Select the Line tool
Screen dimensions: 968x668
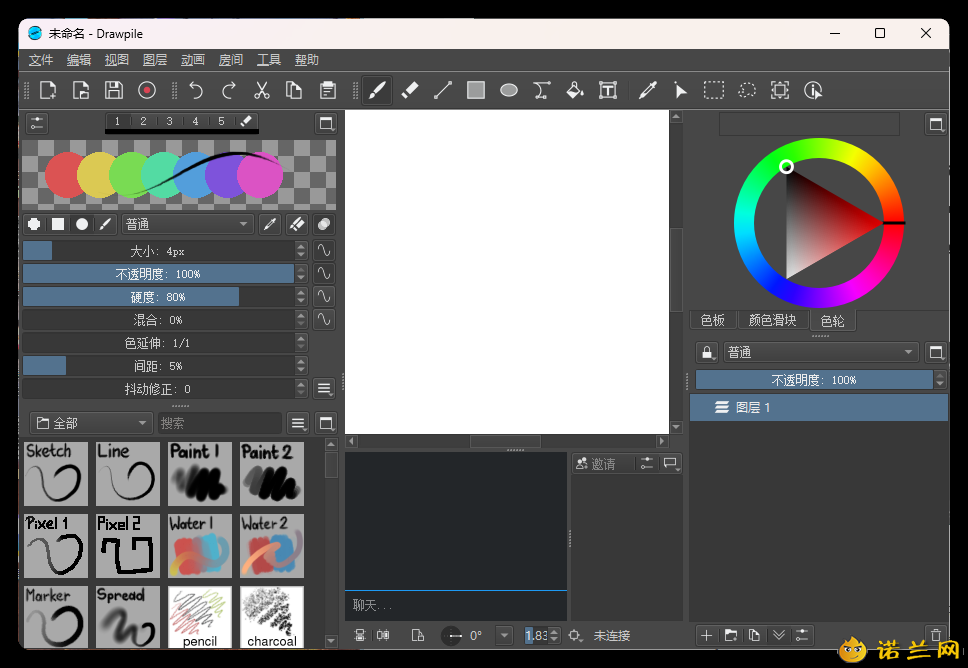click(443, 90)
